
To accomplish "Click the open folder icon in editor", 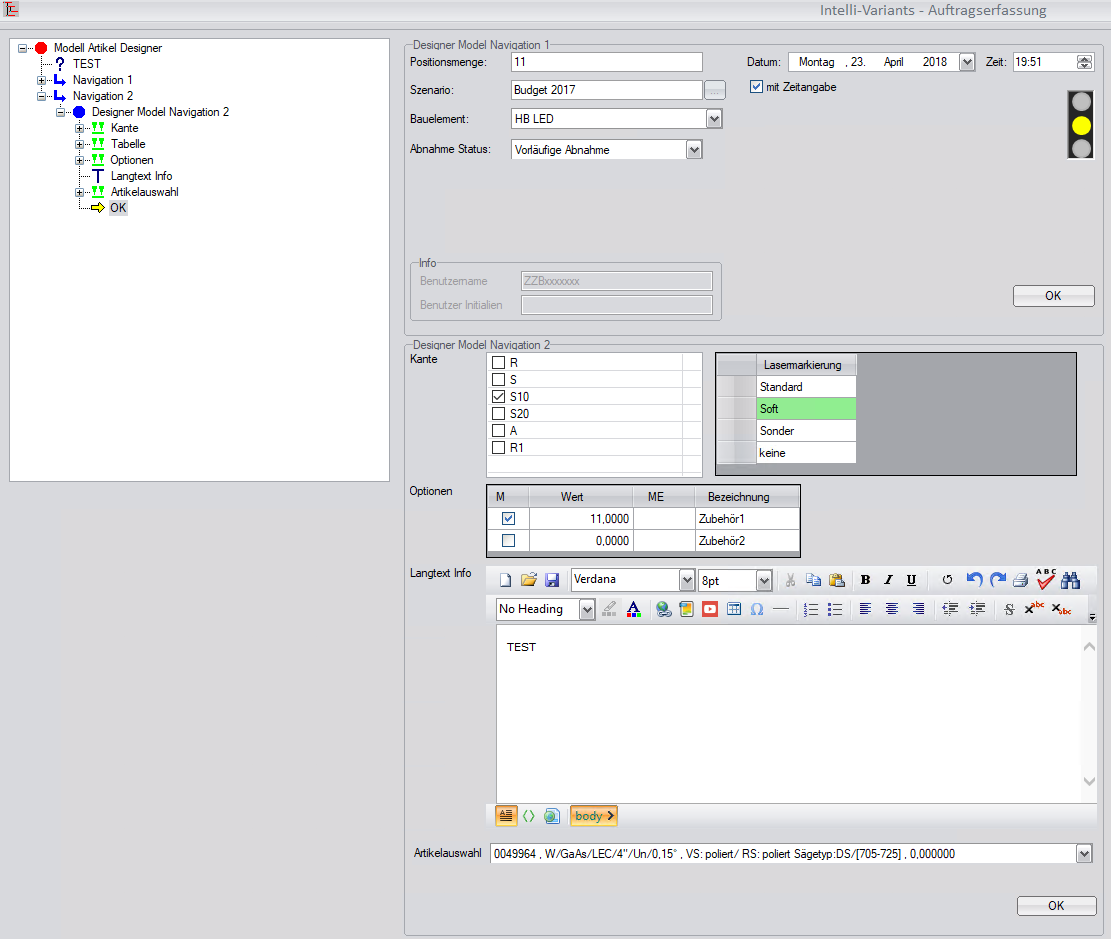I will [x=529, y=580].
